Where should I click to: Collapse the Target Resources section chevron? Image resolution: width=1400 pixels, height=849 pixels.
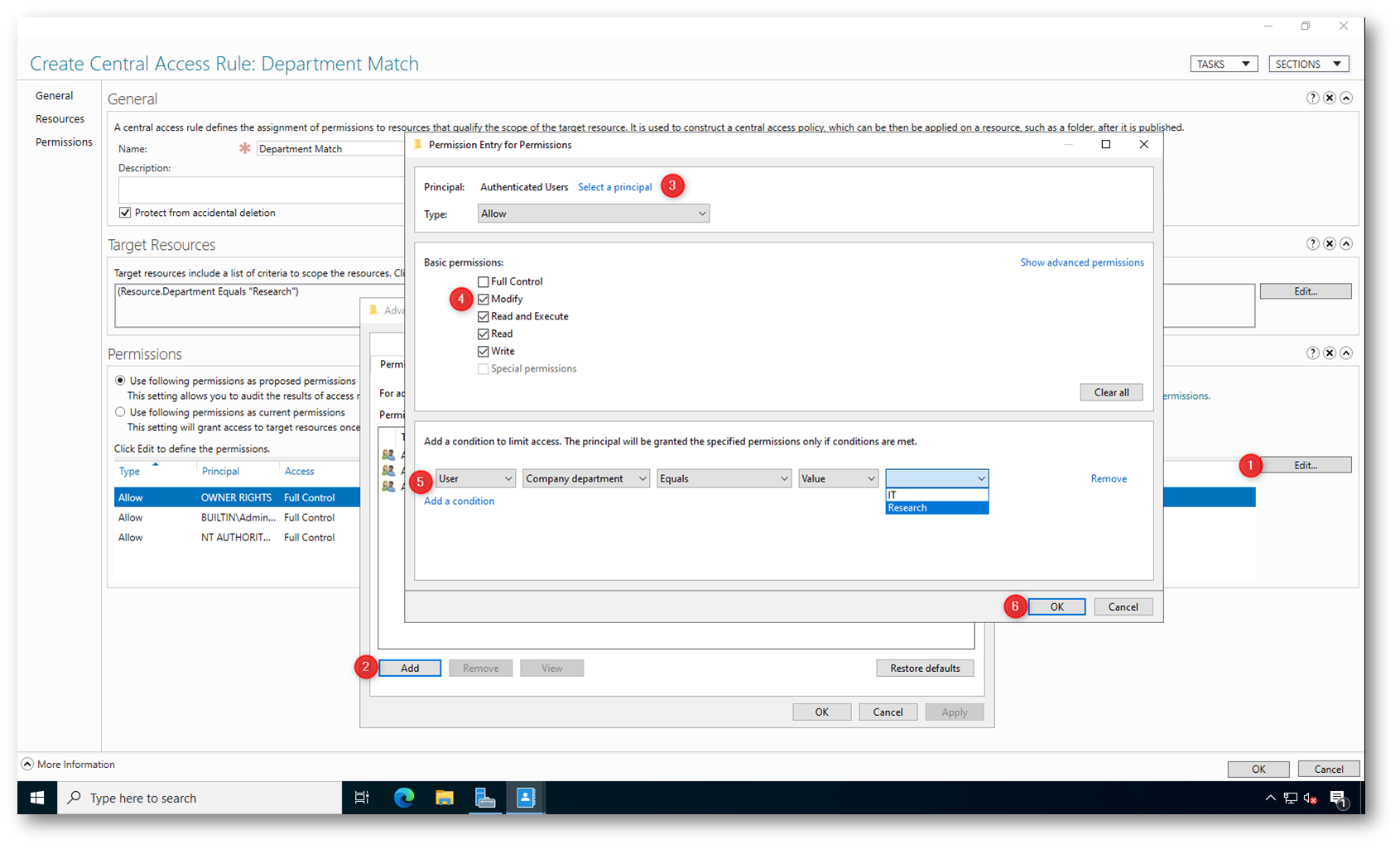pyautogui.click(x=1346, y=243)
